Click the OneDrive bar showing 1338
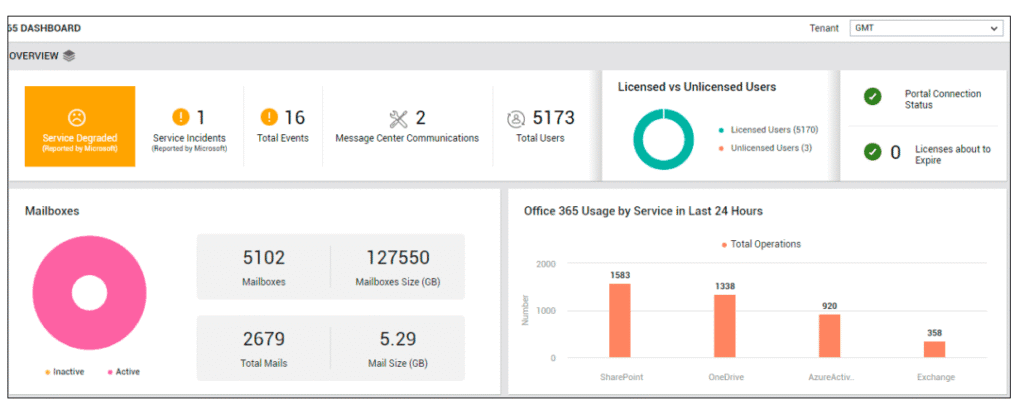The width and height of the screenshot is (1024, 405). (725, 327)
